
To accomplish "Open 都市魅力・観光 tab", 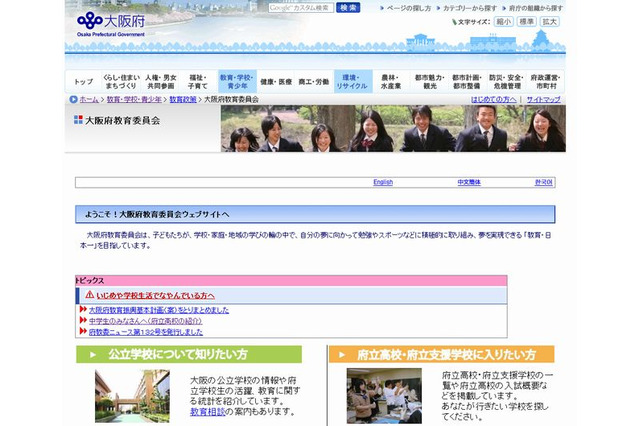I will pyautogui.click(x=429, y=82).
